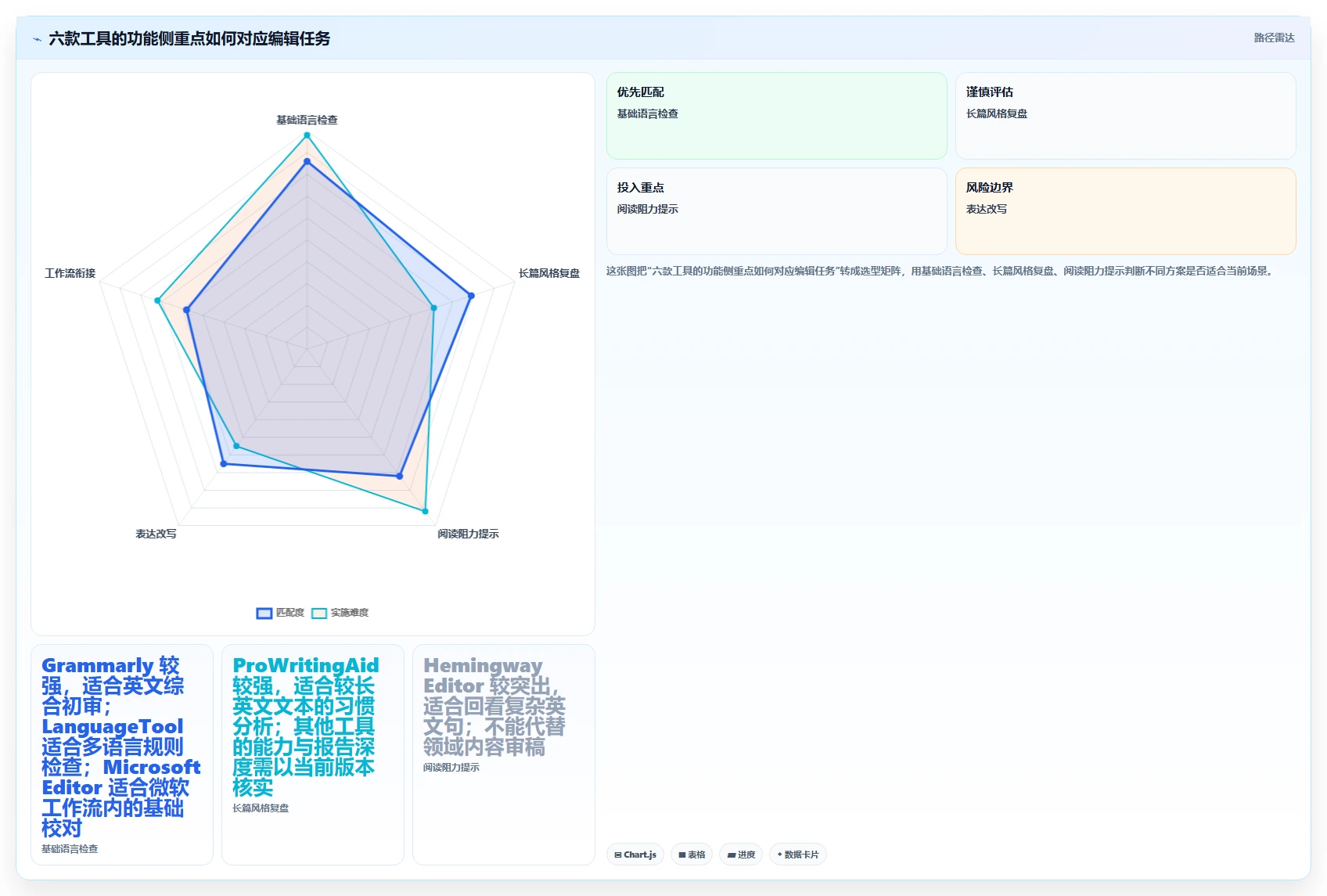This screenshot has height=896, width=1327.
Task: Click the description paragraph starting 这张图把
Action: point(941,271)
